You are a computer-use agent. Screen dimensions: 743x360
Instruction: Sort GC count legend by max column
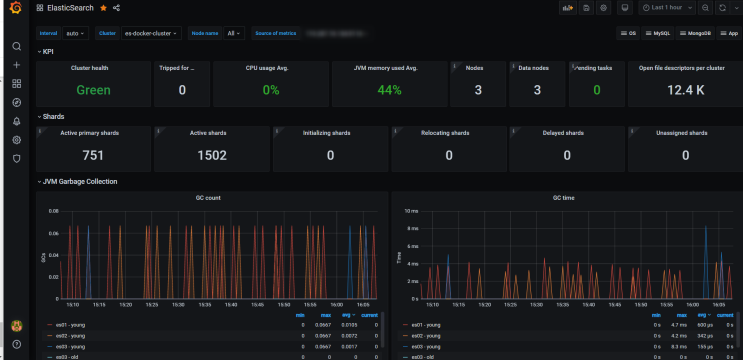[326, 315]
